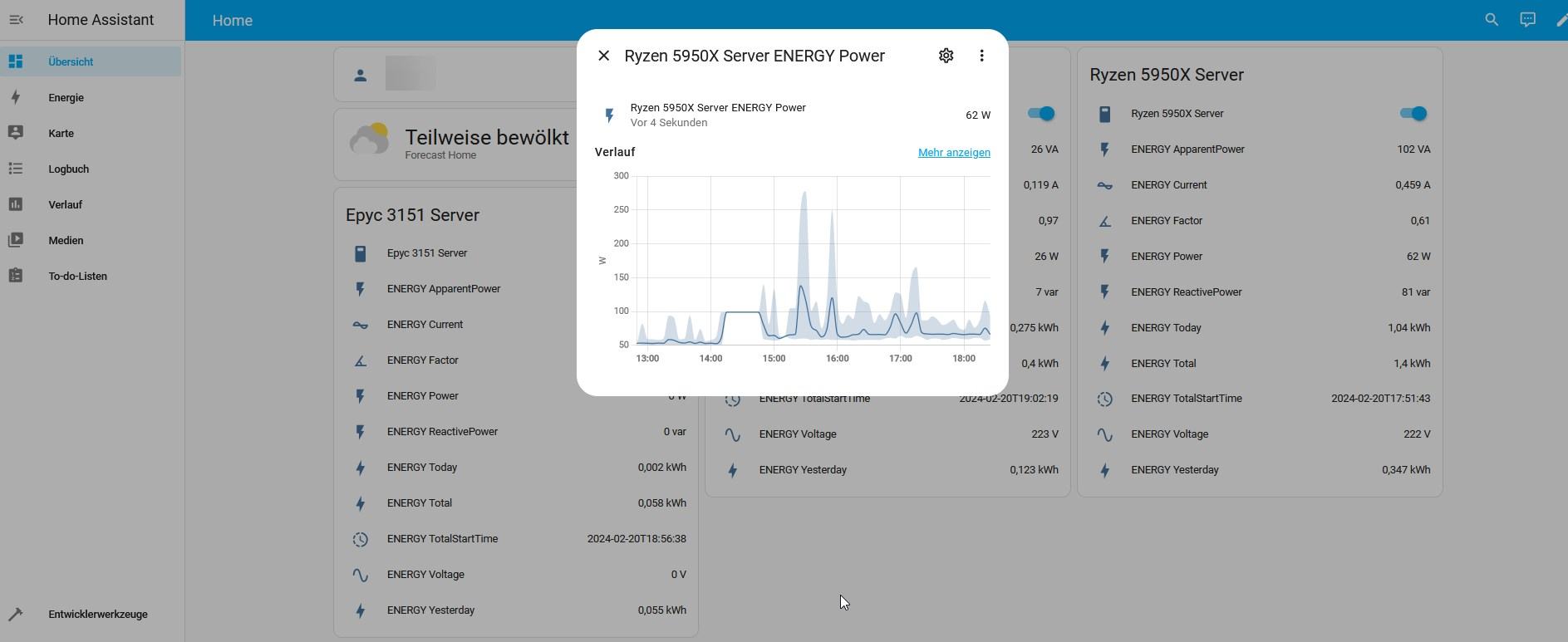This screenshot has height=642, width=1568.
Task: Click the To-do-Listen clipboard icon
Action: click(x=16, y=276)
